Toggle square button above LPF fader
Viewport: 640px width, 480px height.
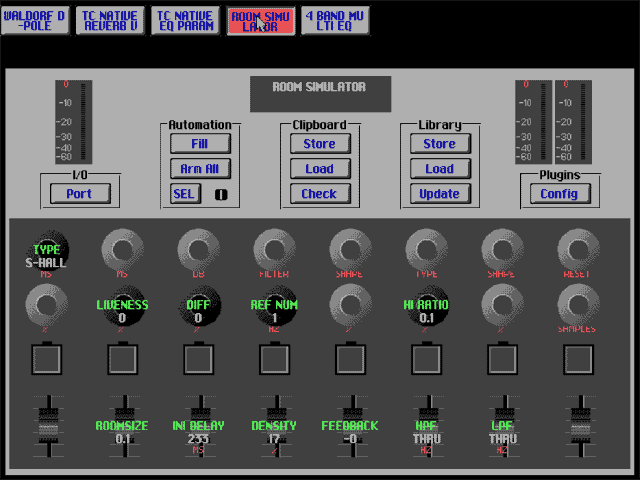(x=502, y=359)
